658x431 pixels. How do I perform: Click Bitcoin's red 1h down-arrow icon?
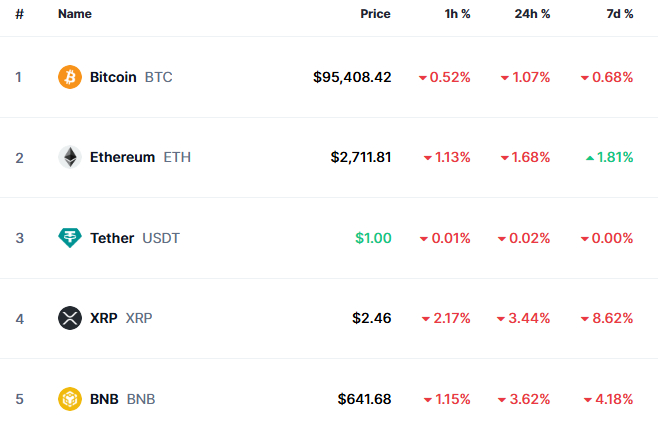point(423,78)
